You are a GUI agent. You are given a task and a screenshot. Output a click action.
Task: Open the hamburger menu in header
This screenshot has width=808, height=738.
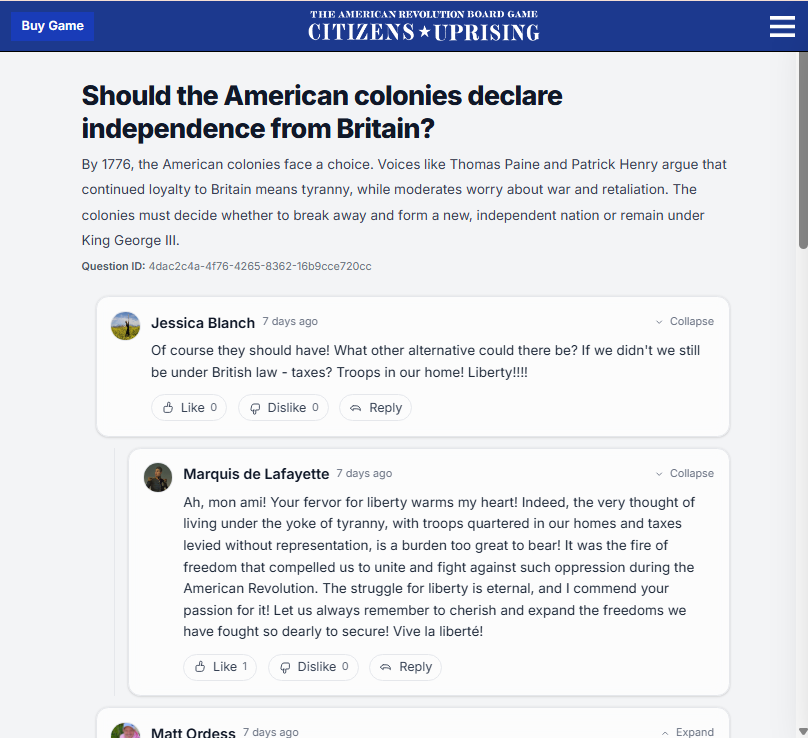[782, 27]
